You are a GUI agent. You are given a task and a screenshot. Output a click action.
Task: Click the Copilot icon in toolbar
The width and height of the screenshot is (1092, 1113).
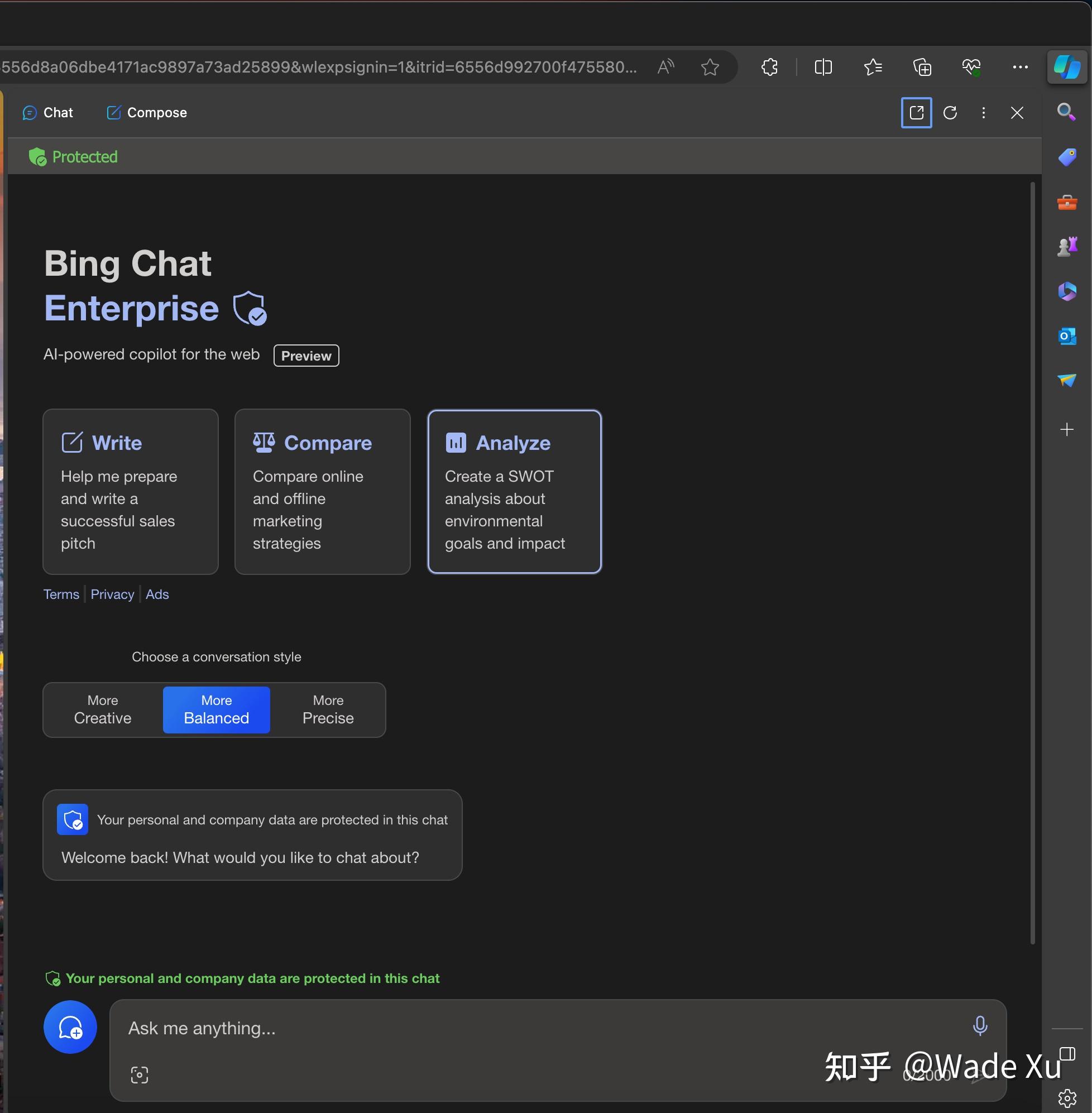pos(1067,67)
